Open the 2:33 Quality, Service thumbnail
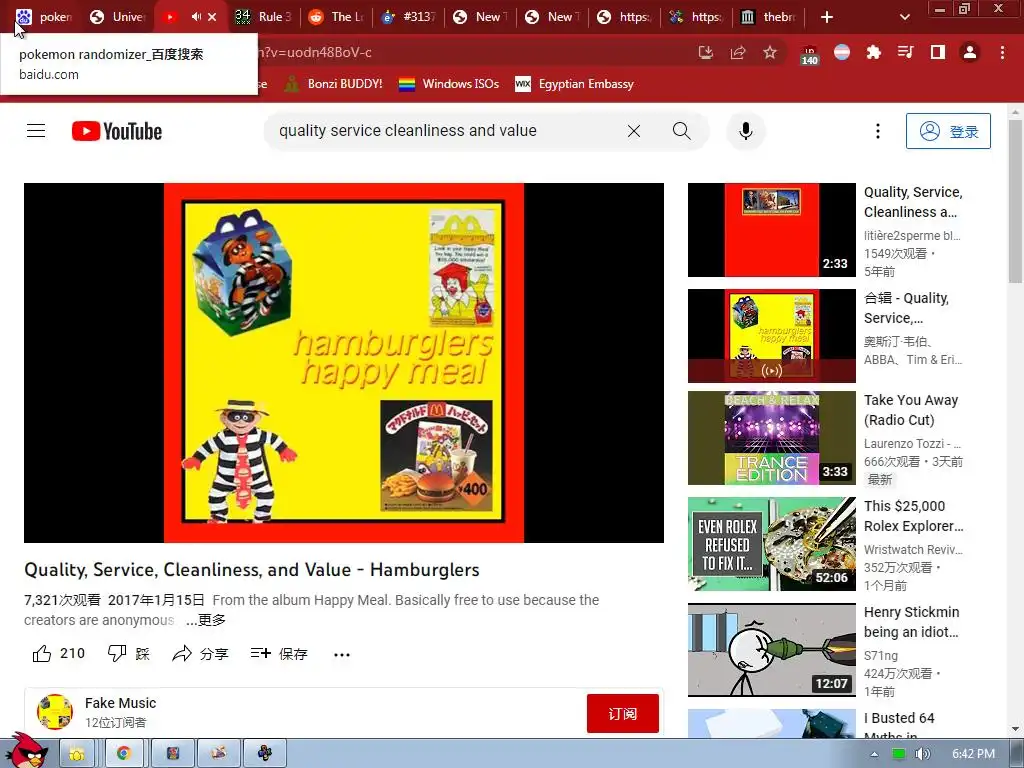The width and height of the screenshot is (1024, 768). pyautogui.click(x=771, y=230)
